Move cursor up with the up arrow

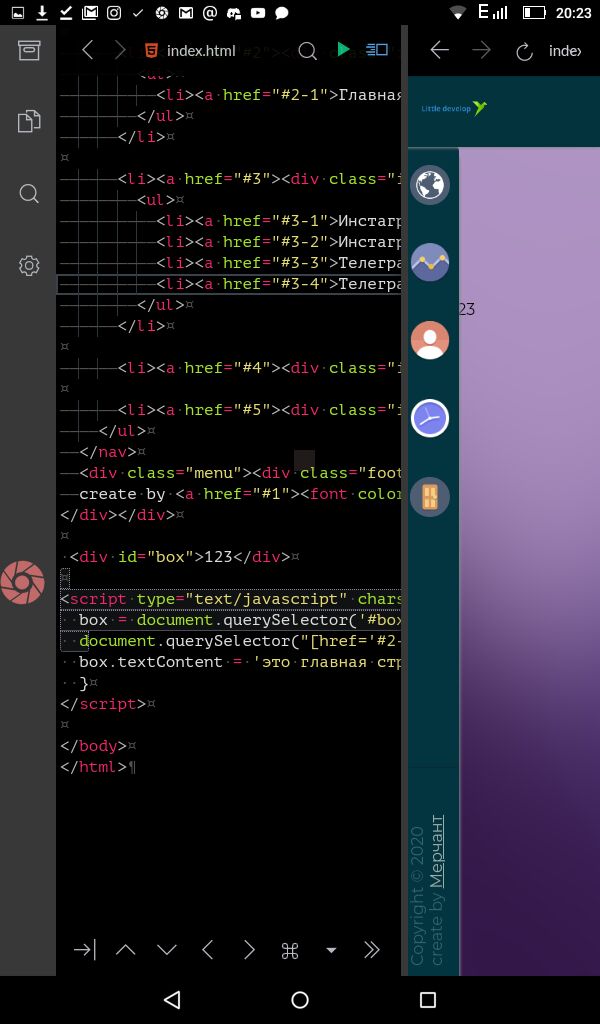click(x=126, y=950)
